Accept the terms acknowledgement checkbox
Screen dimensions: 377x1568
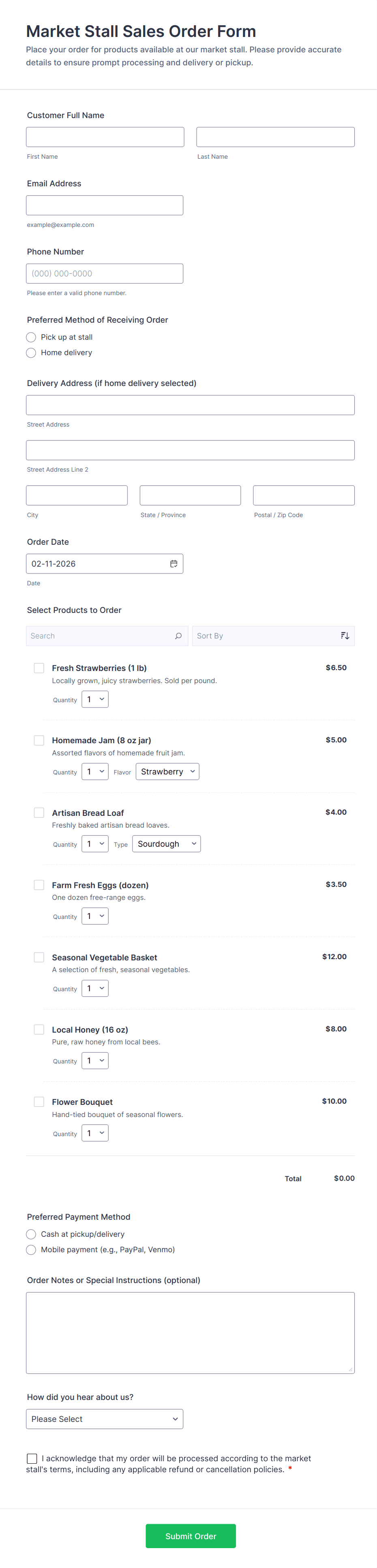pos(32,1459)
